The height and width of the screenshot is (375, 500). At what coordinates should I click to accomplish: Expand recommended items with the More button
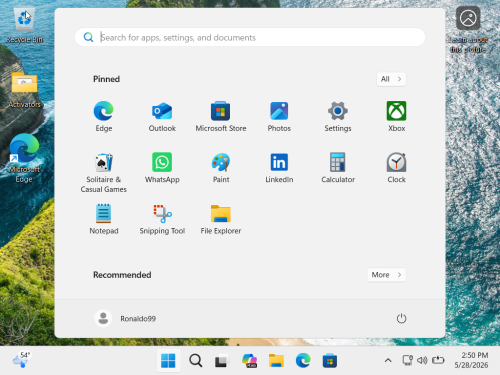tap(387, 275)
